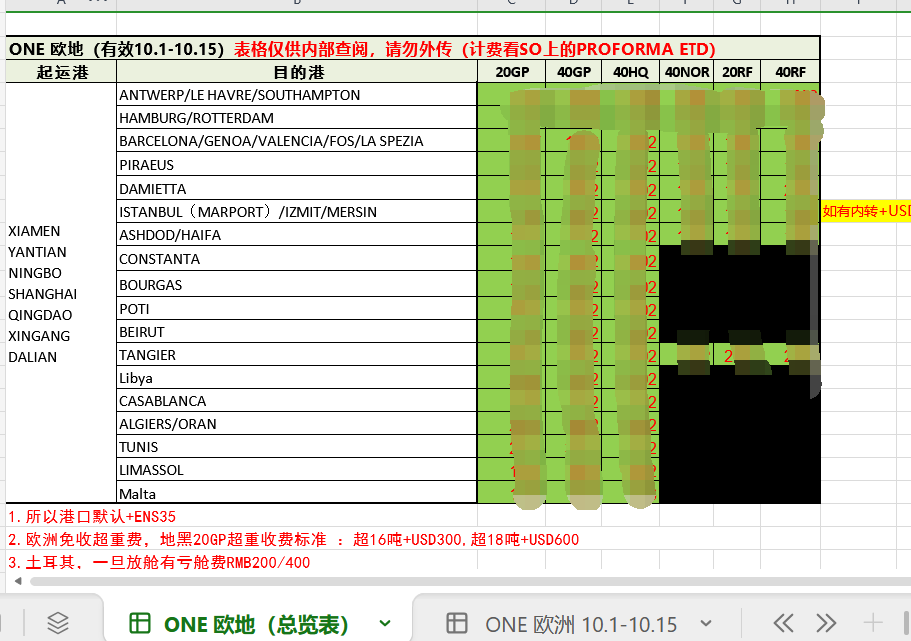Select the ONE 欧地 (总览表) sheet tab
The height and width of the screenshot is (641, 911).
point(255,624)
